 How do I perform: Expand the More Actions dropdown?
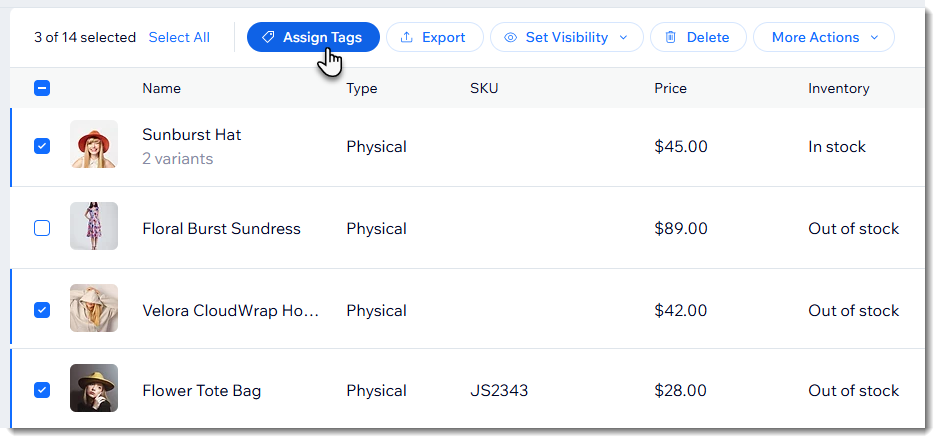point(824,37)
